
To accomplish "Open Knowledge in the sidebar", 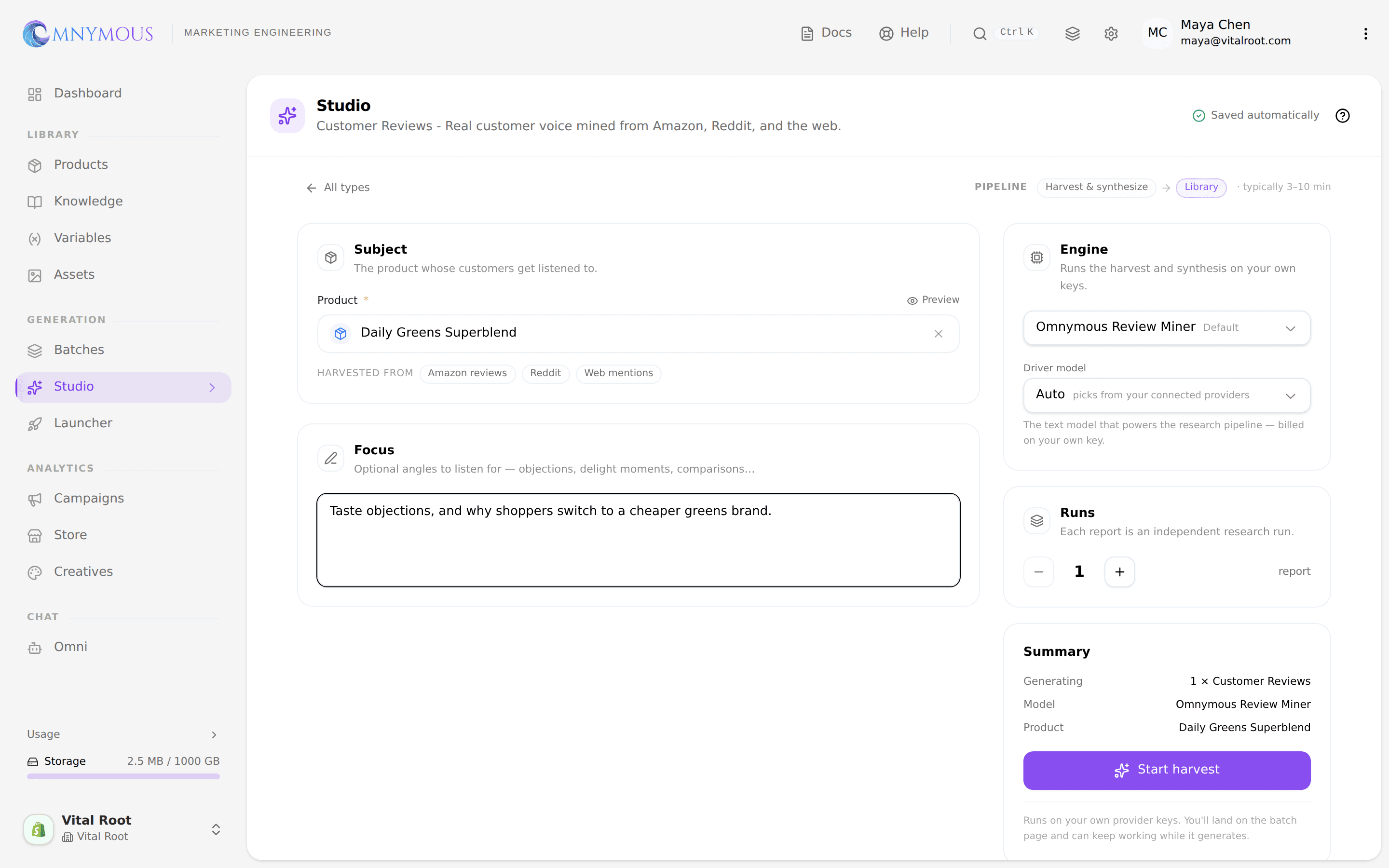I will coord(123,202).
